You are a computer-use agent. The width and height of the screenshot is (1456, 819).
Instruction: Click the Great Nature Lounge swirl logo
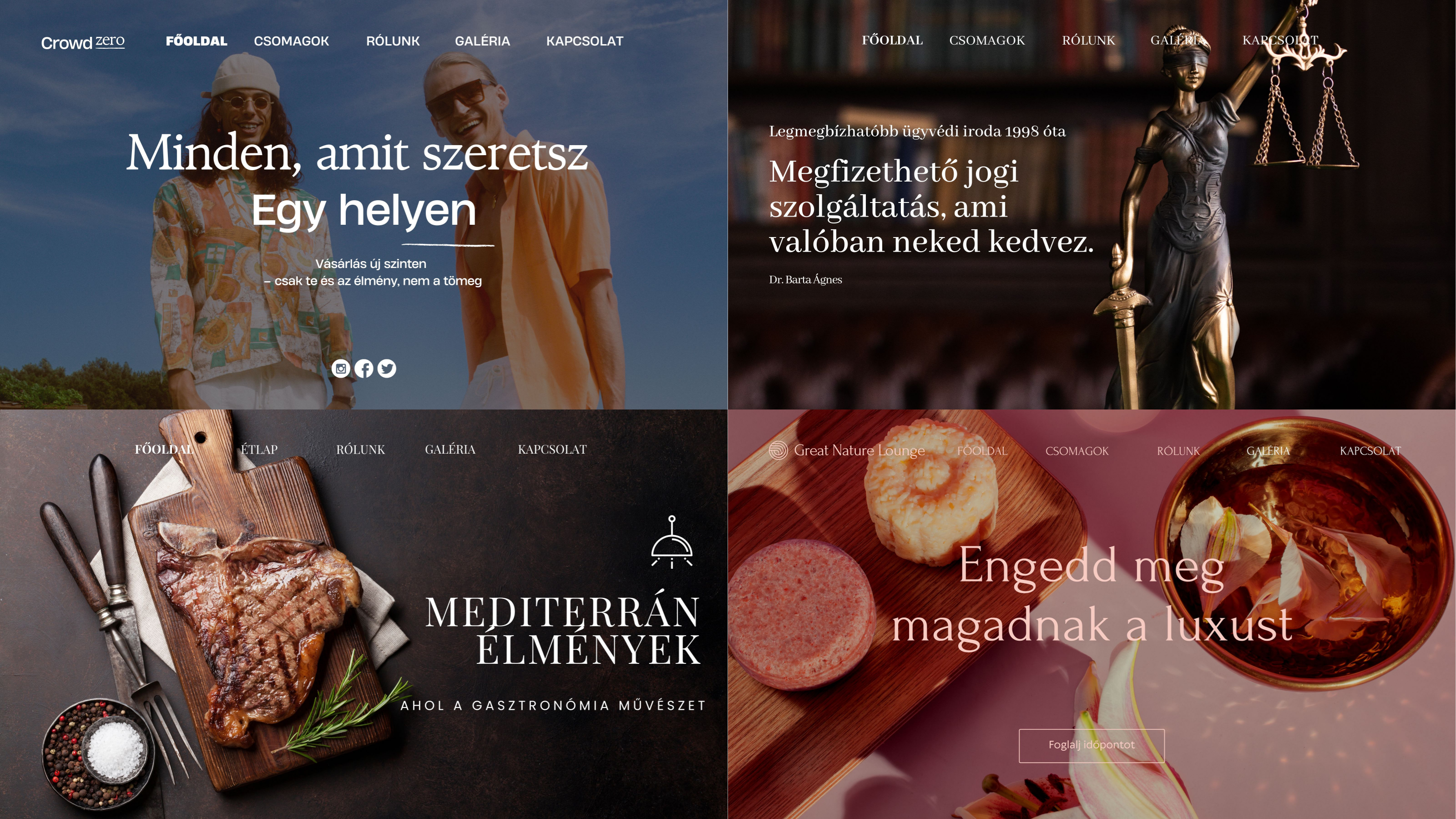[x=779, y=450]
